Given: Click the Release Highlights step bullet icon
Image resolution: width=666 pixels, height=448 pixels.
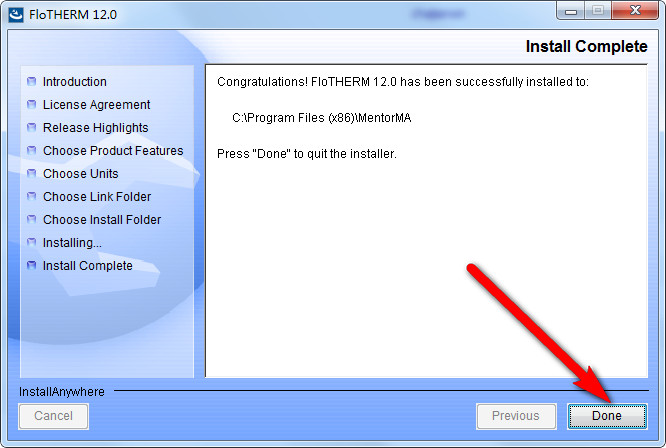Looking at the screenshot, I should [31, 127].
